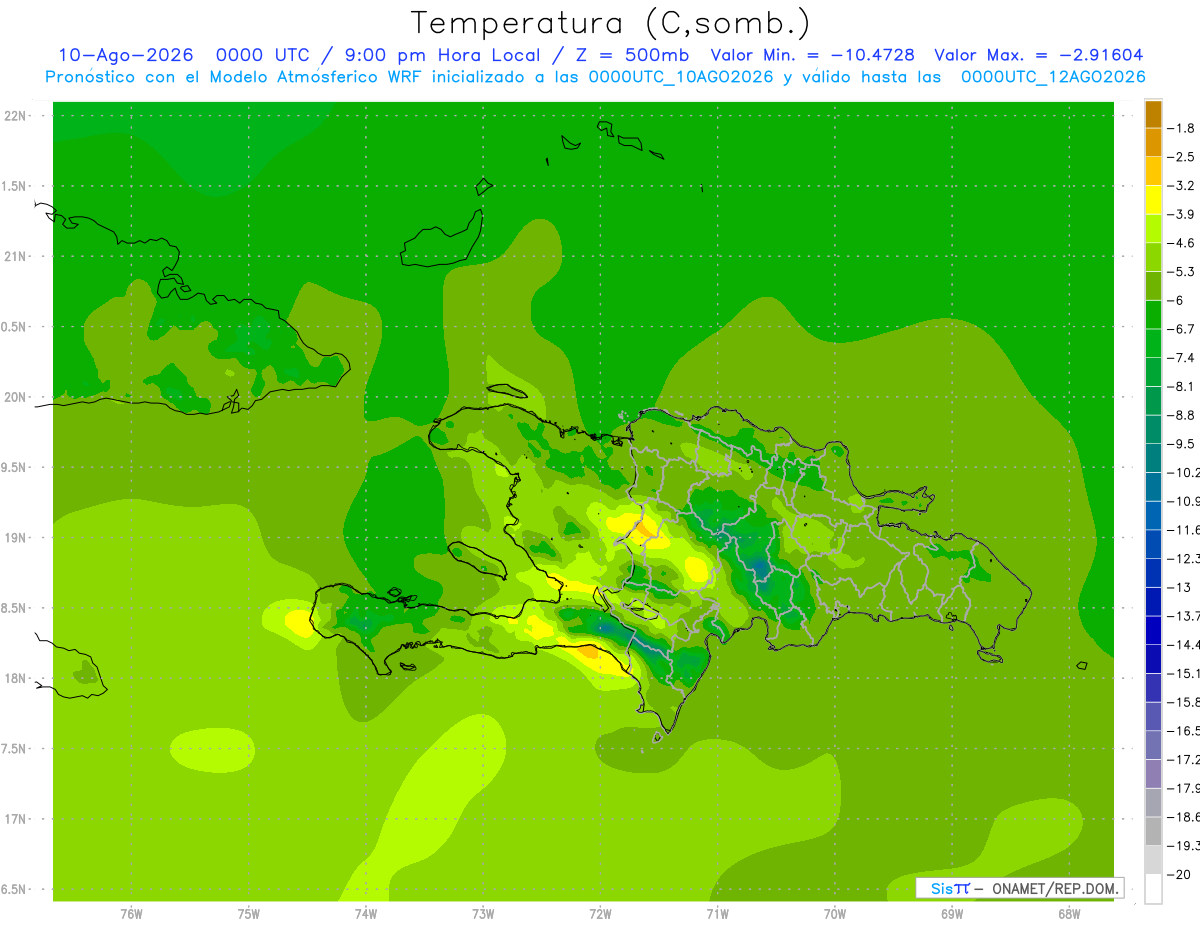This screenshot has height=927, width=1200.
Task: Pick the orange-yellow swatch between -2.5 and -3.2
Action: click(x=1153, y=171)
